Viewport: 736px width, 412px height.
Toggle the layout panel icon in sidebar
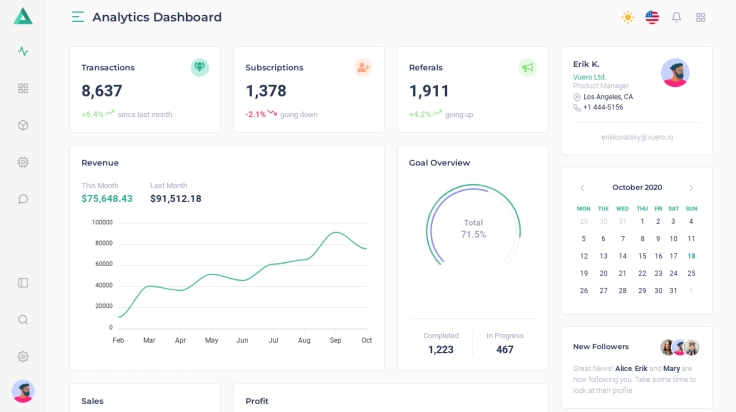[23, 283]
